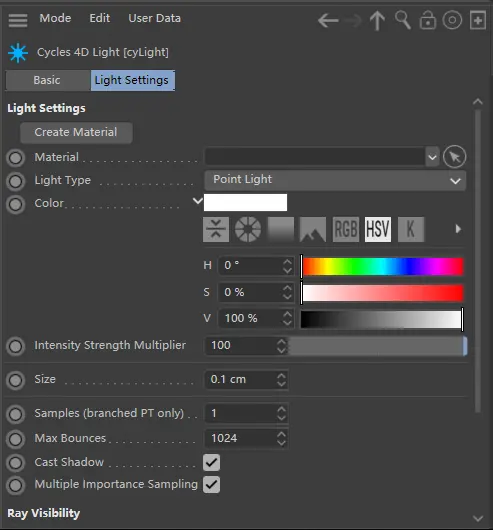Go back with the left arrow icon

tap(328, 21)
